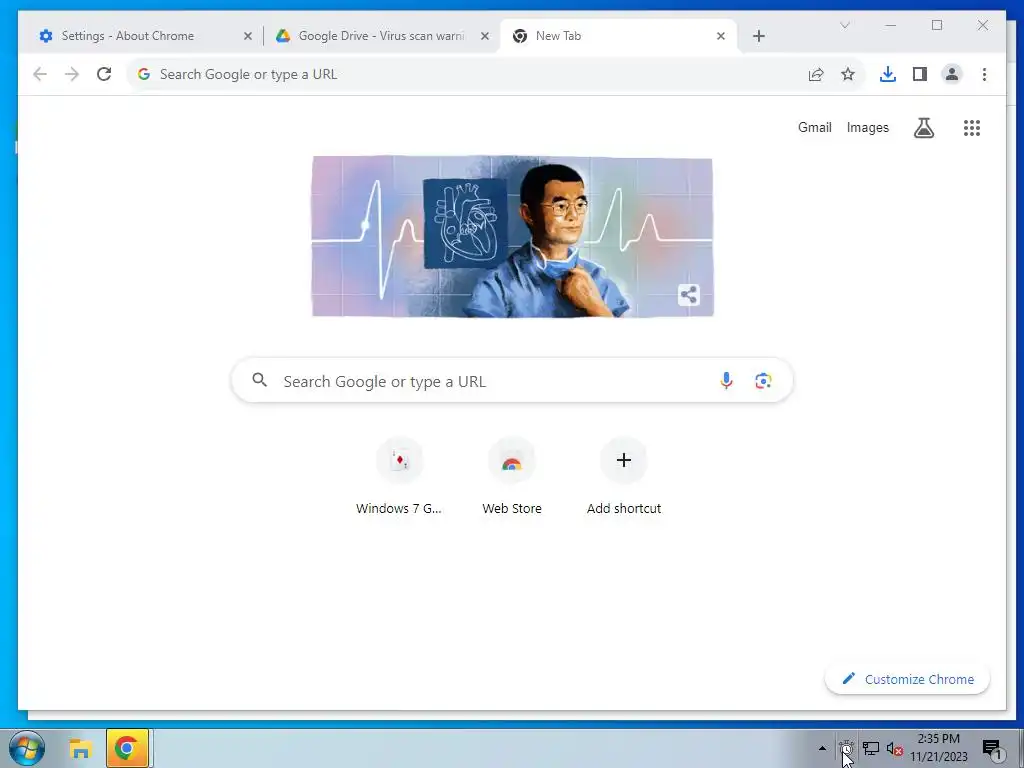Open the Windows Start menu
The image size is (1024, 768).
[x=27, y=748]
